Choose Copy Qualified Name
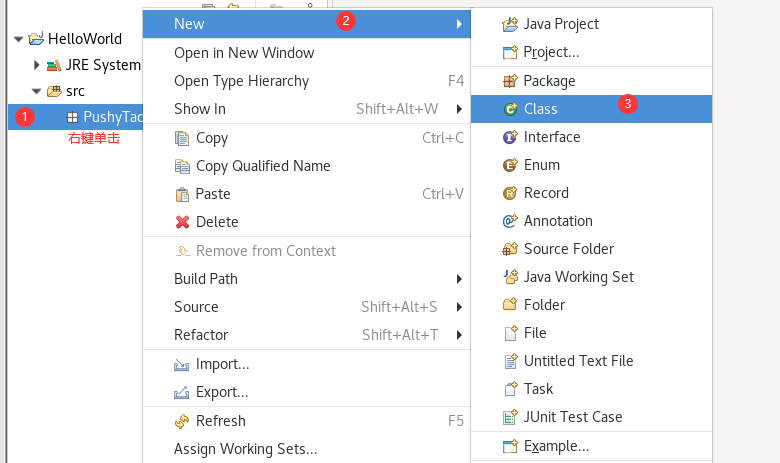 pos(263,166)
